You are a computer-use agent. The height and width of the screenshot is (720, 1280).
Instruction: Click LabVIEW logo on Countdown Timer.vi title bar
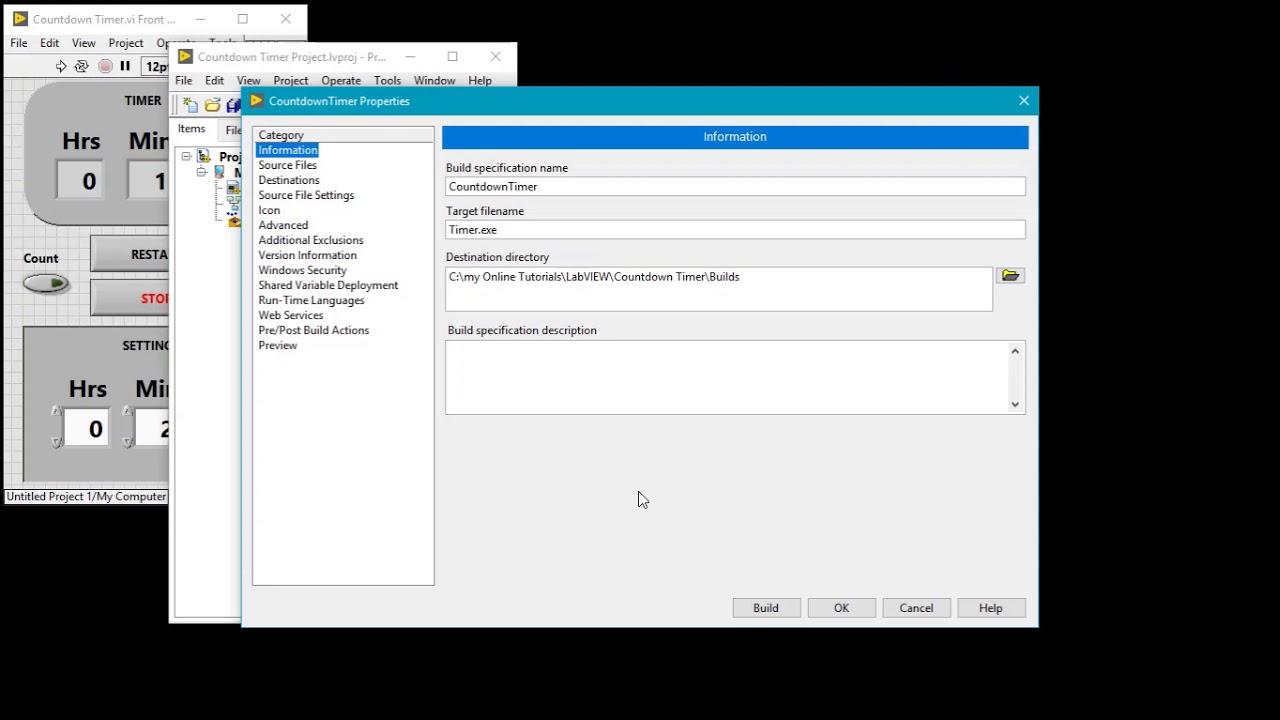pos(20,19)
